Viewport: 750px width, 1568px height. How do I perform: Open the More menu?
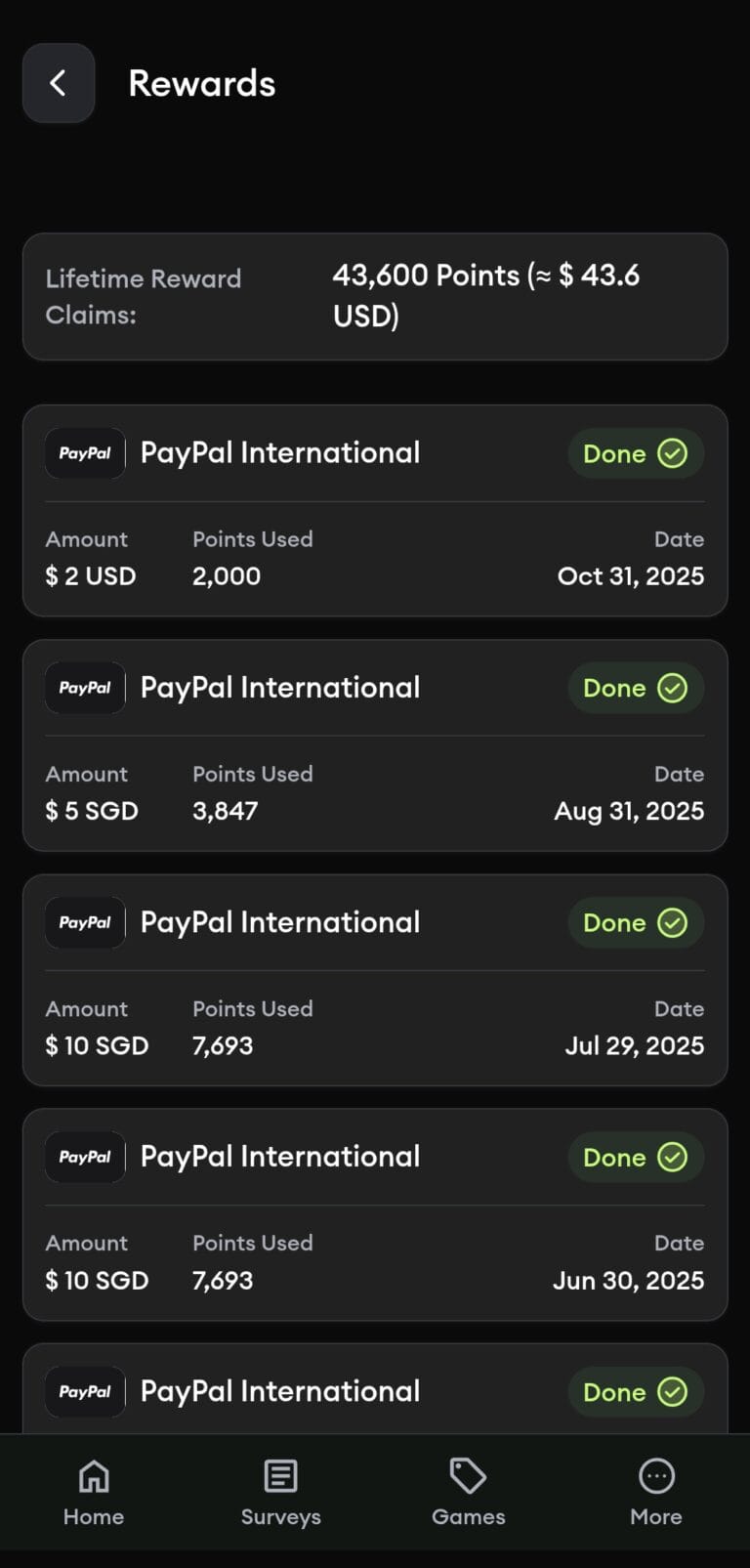[x=656, y=1492]
